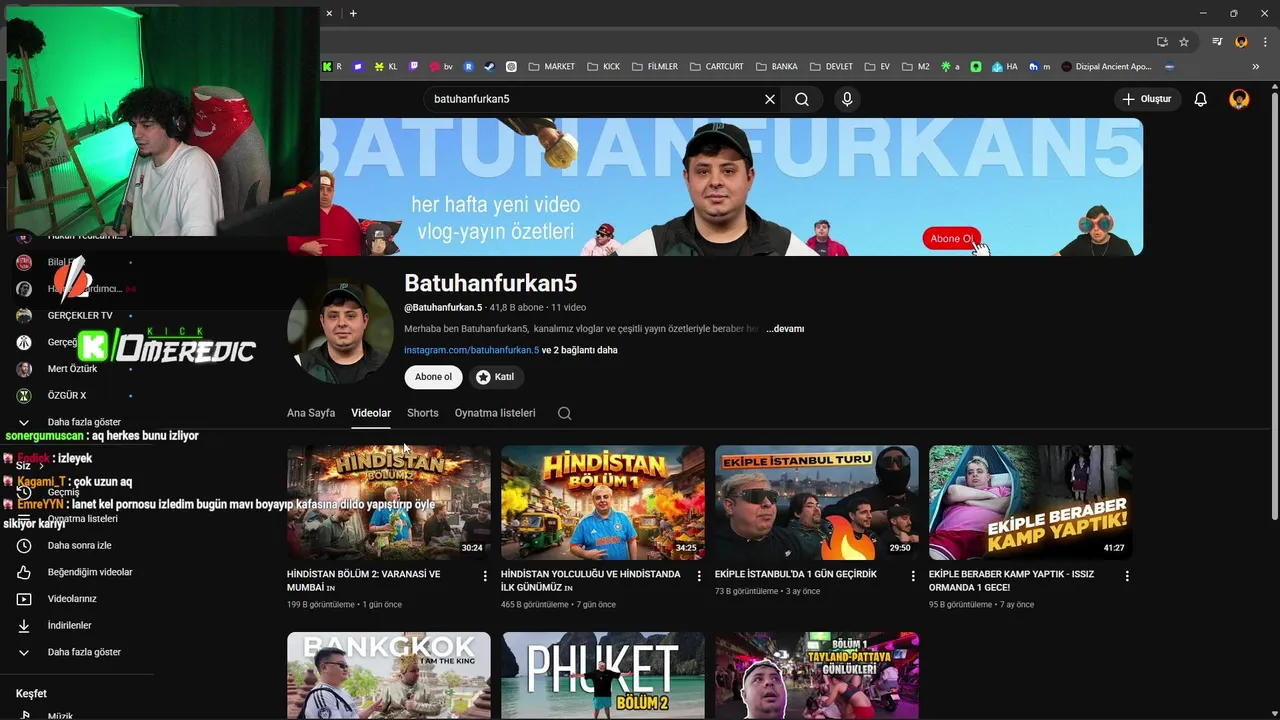Open the EV bookmarks folder
This screenshot has width=1280, height=720.
coord(877,67)
